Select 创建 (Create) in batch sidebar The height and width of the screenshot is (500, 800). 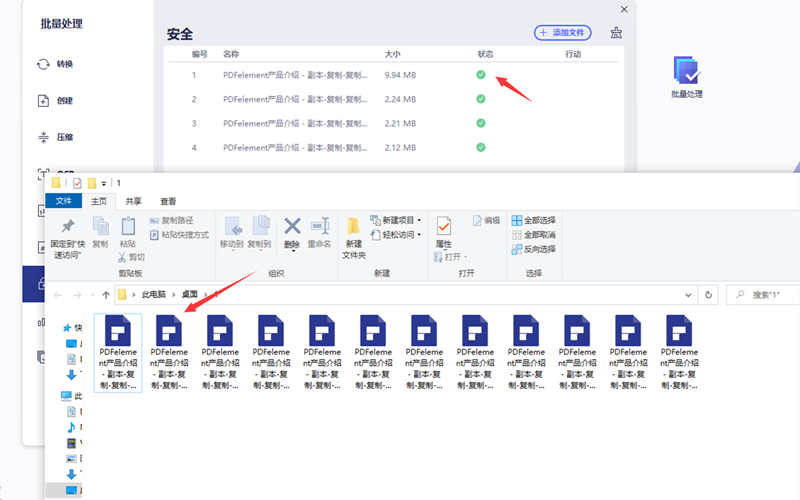(x=55, y=101)
